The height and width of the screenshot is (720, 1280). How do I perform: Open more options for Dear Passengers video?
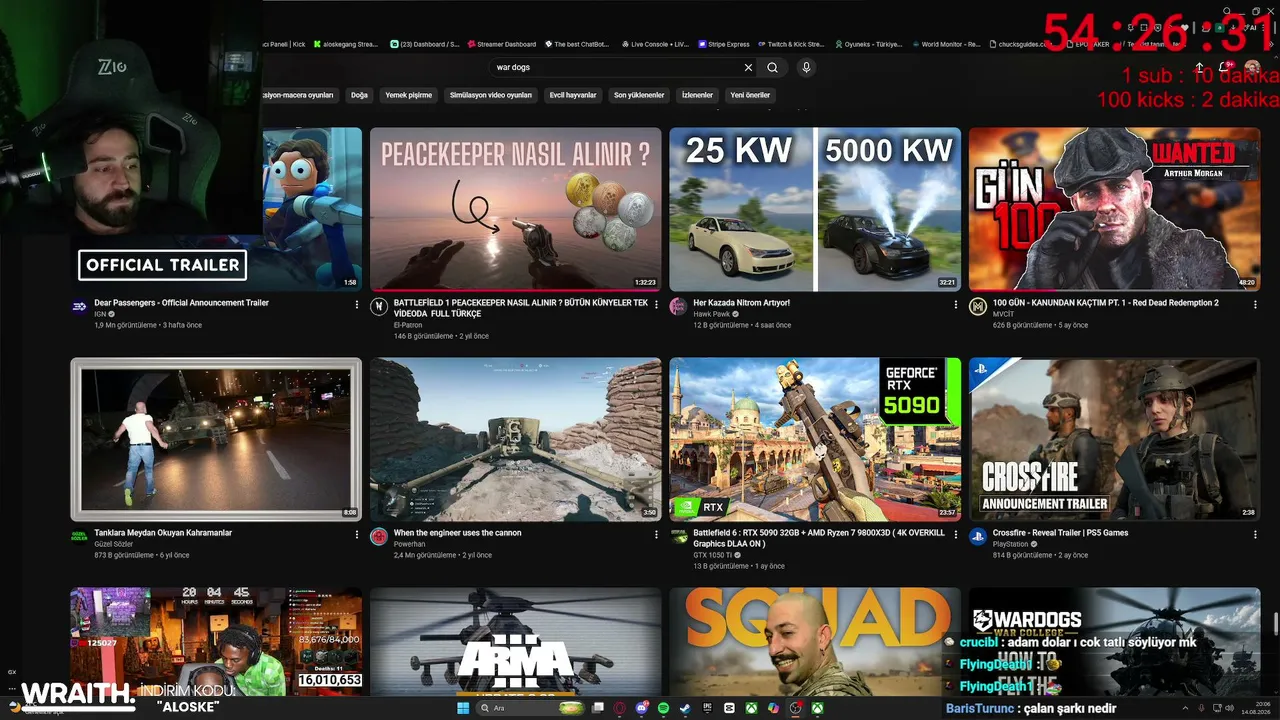coord(357,304)
